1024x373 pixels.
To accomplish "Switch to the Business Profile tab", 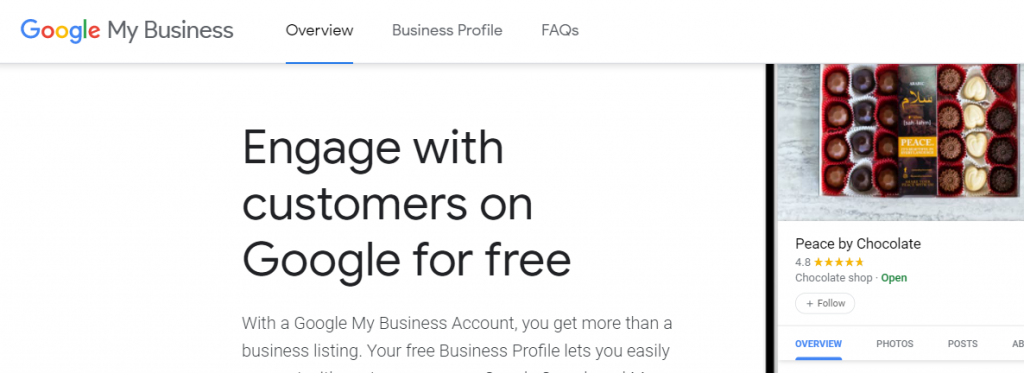I will pos(447,30).
